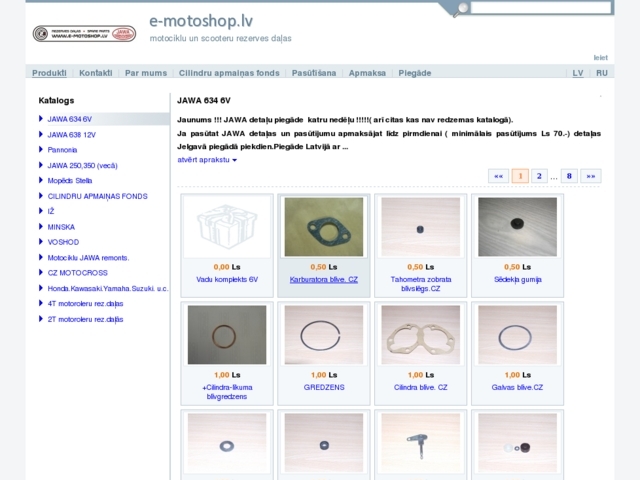
Task: Open the Piegāde menu item
Action: pos(414,73)
